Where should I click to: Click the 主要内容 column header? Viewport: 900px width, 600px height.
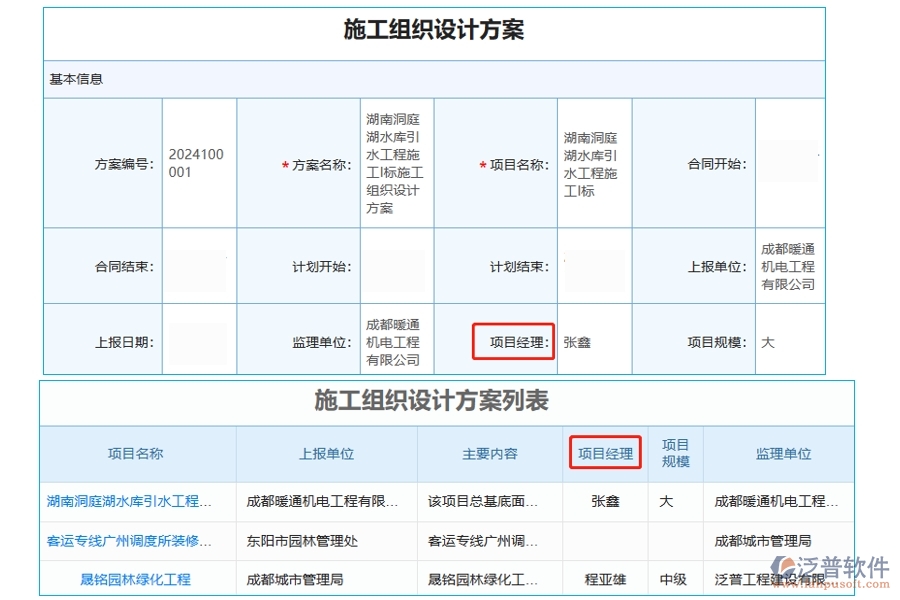click(490, 453)
